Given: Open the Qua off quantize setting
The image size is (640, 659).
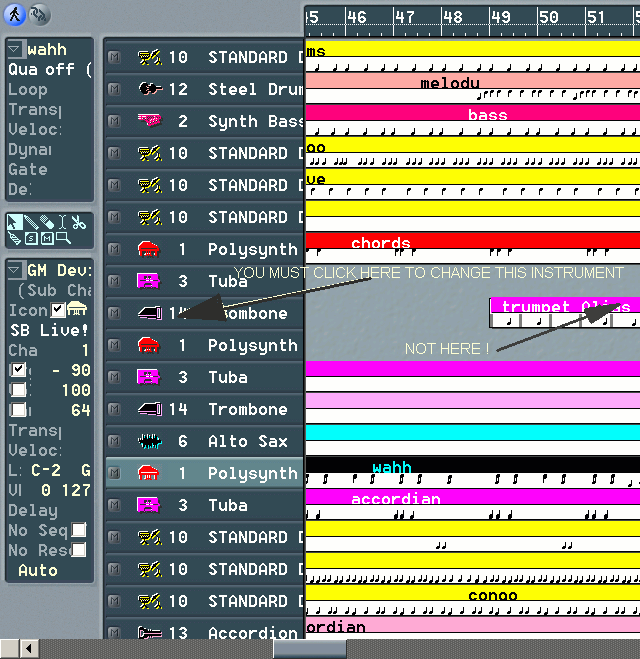Looking at the screenshot, I should [50, 69].
